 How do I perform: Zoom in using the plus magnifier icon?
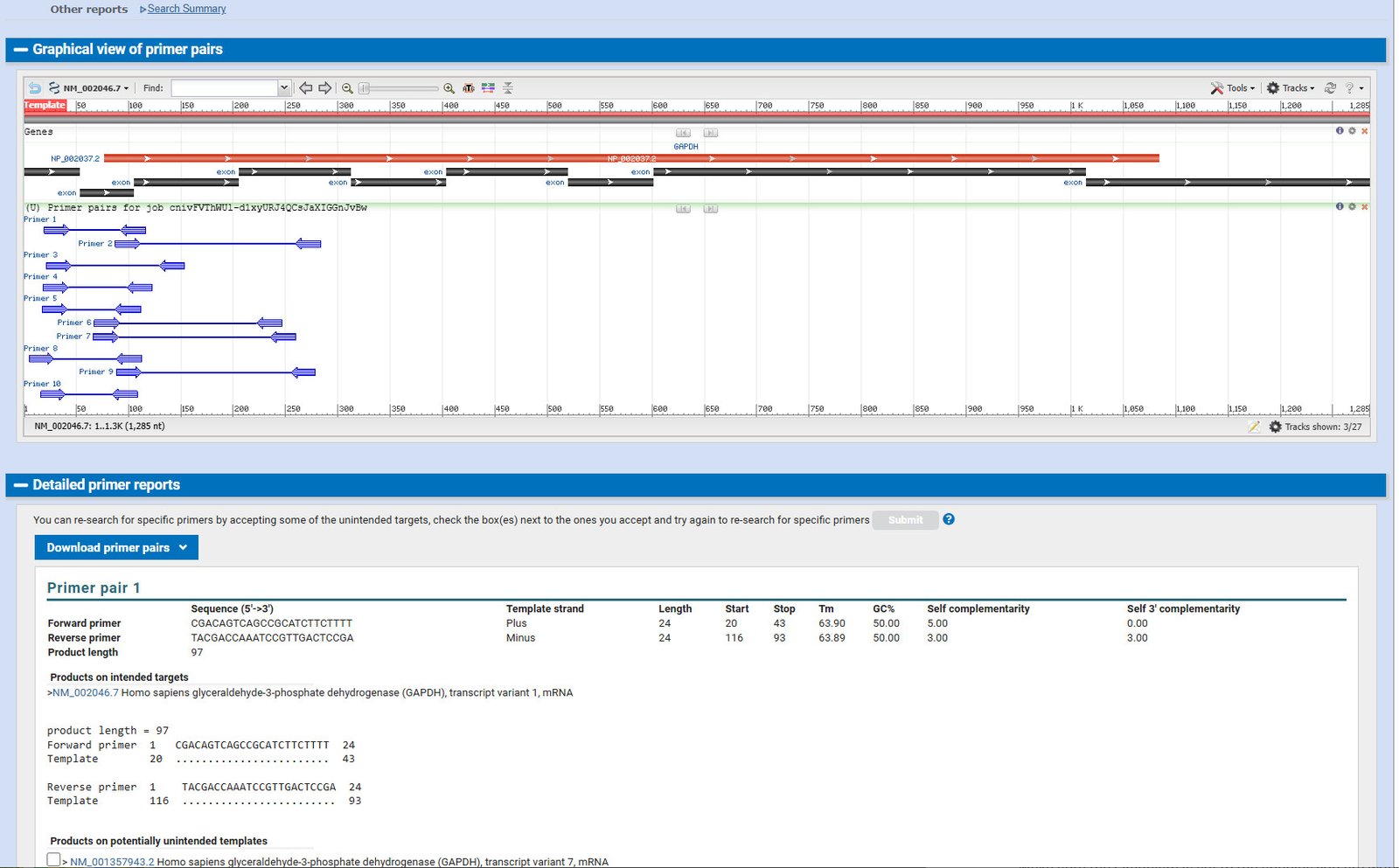[x=449, y=88]
